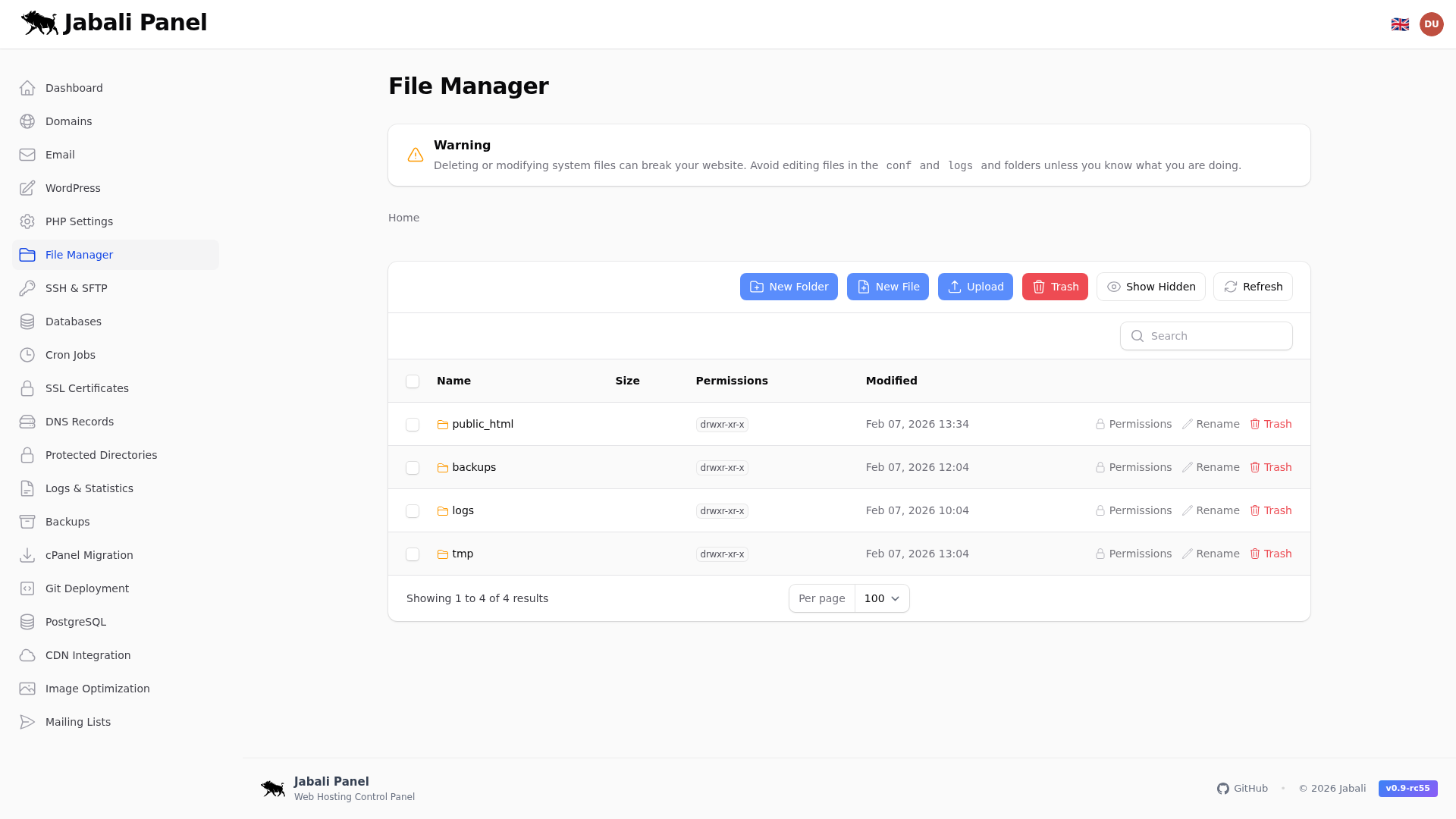Click the SSL Certificates padlock icon
Image resolution: width=1456 pixels, height=819 pixels.
pyautogui.click(x=27, y=388)
